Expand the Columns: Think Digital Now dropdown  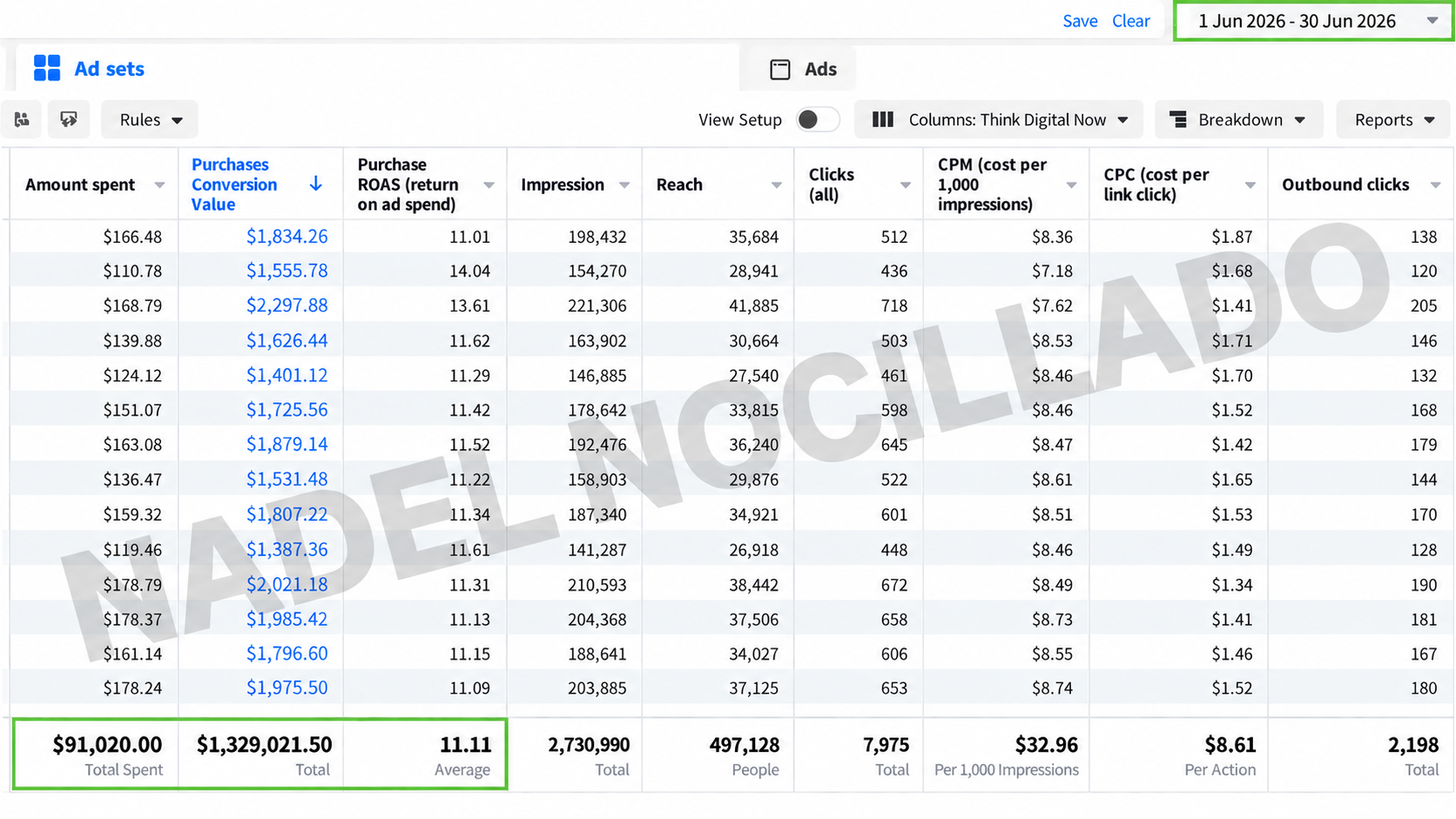pyautogui.click(x=998, y=119)
